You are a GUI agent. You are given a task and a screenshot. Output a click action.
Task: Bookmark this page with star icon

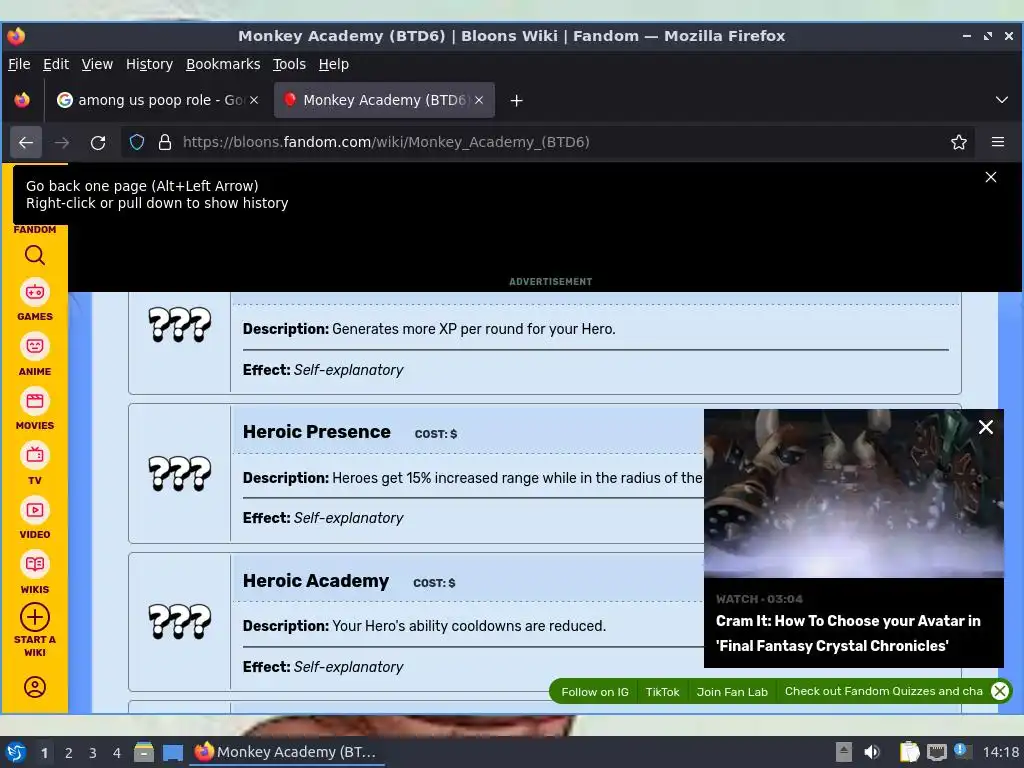click(959, 142)
